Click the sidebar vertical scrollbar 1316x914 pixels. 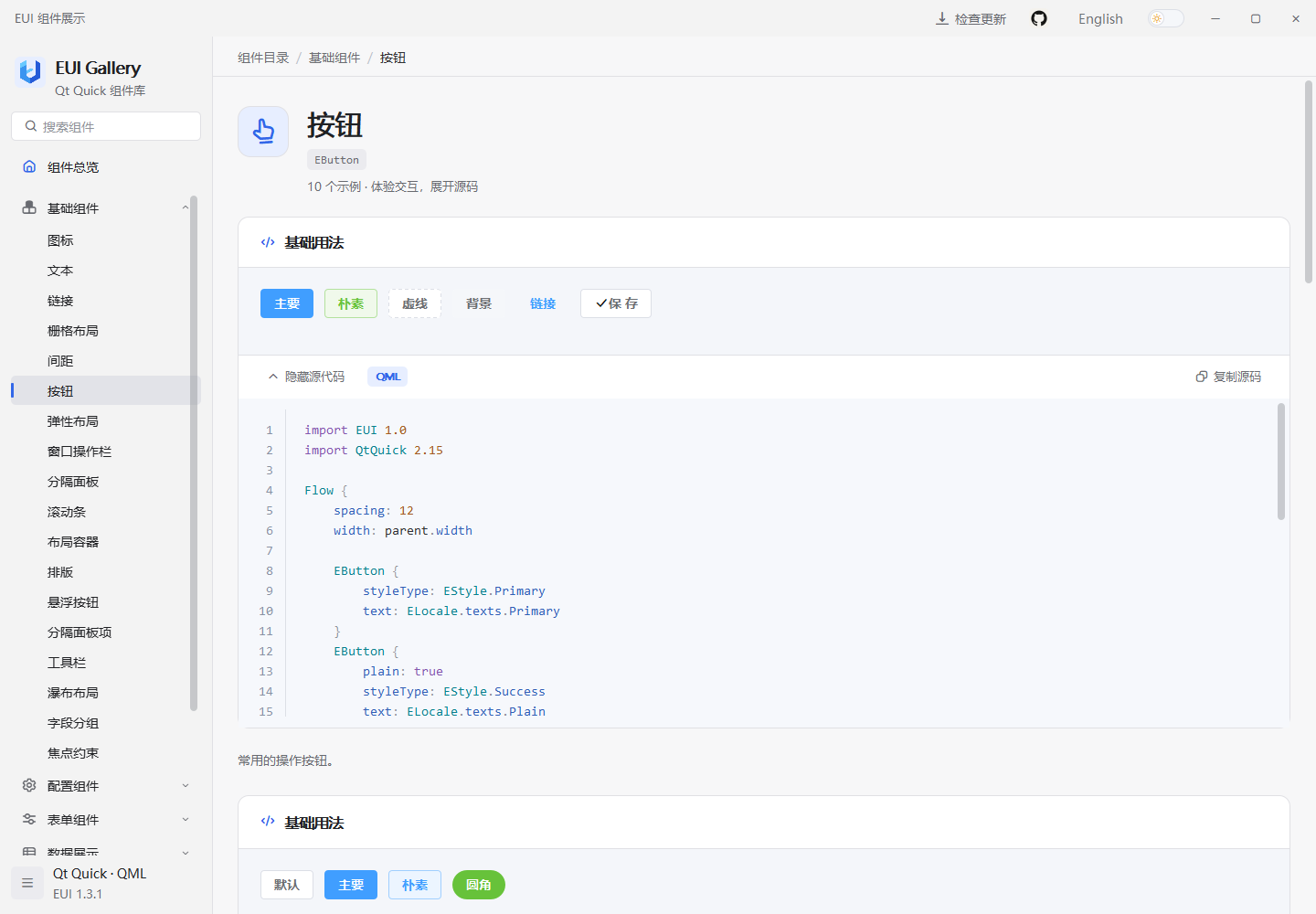point(194,452)
